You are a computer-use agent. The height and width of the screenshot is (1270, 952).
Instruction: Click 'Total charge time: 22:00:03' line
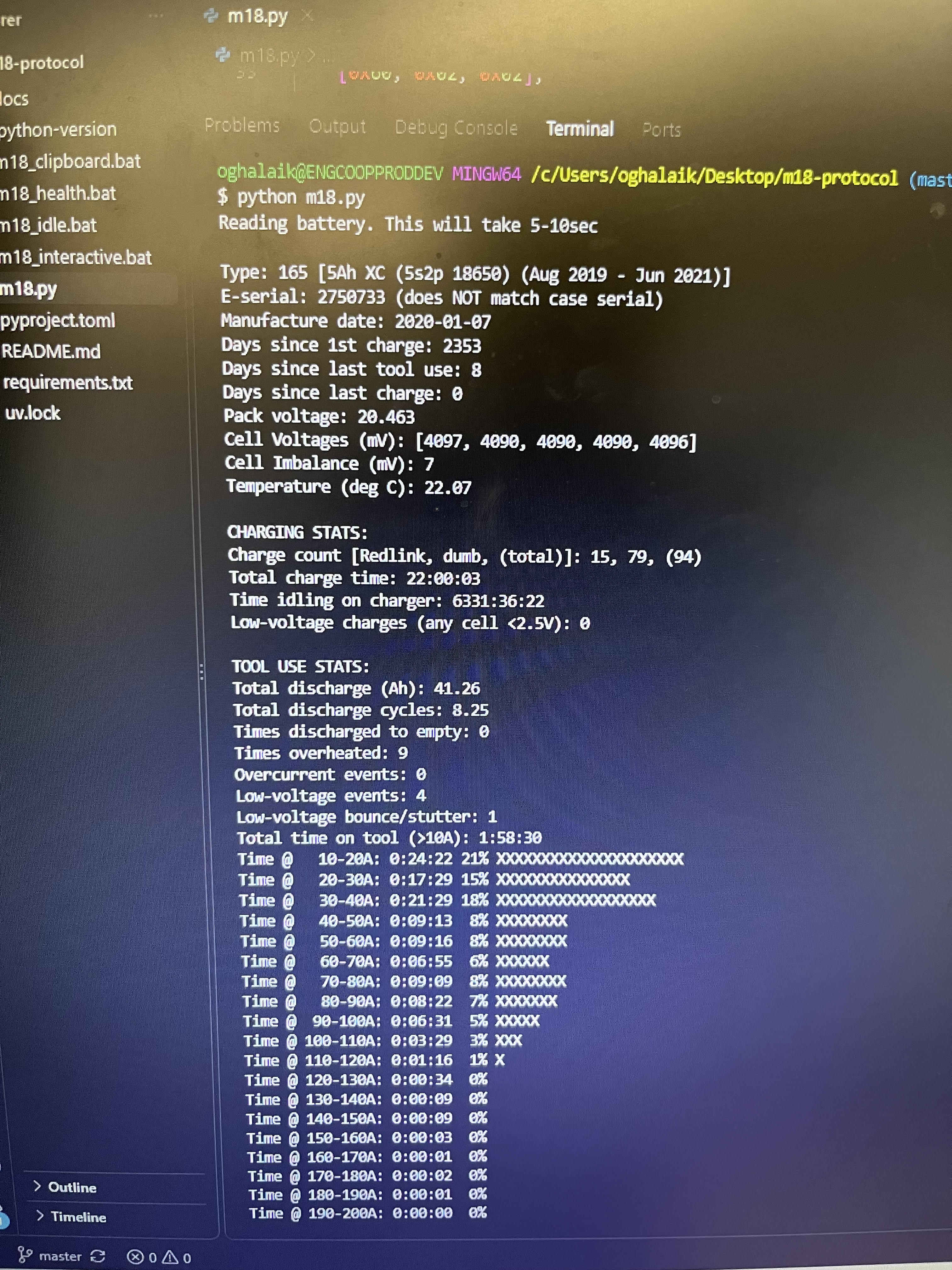[x=354, y=578]
